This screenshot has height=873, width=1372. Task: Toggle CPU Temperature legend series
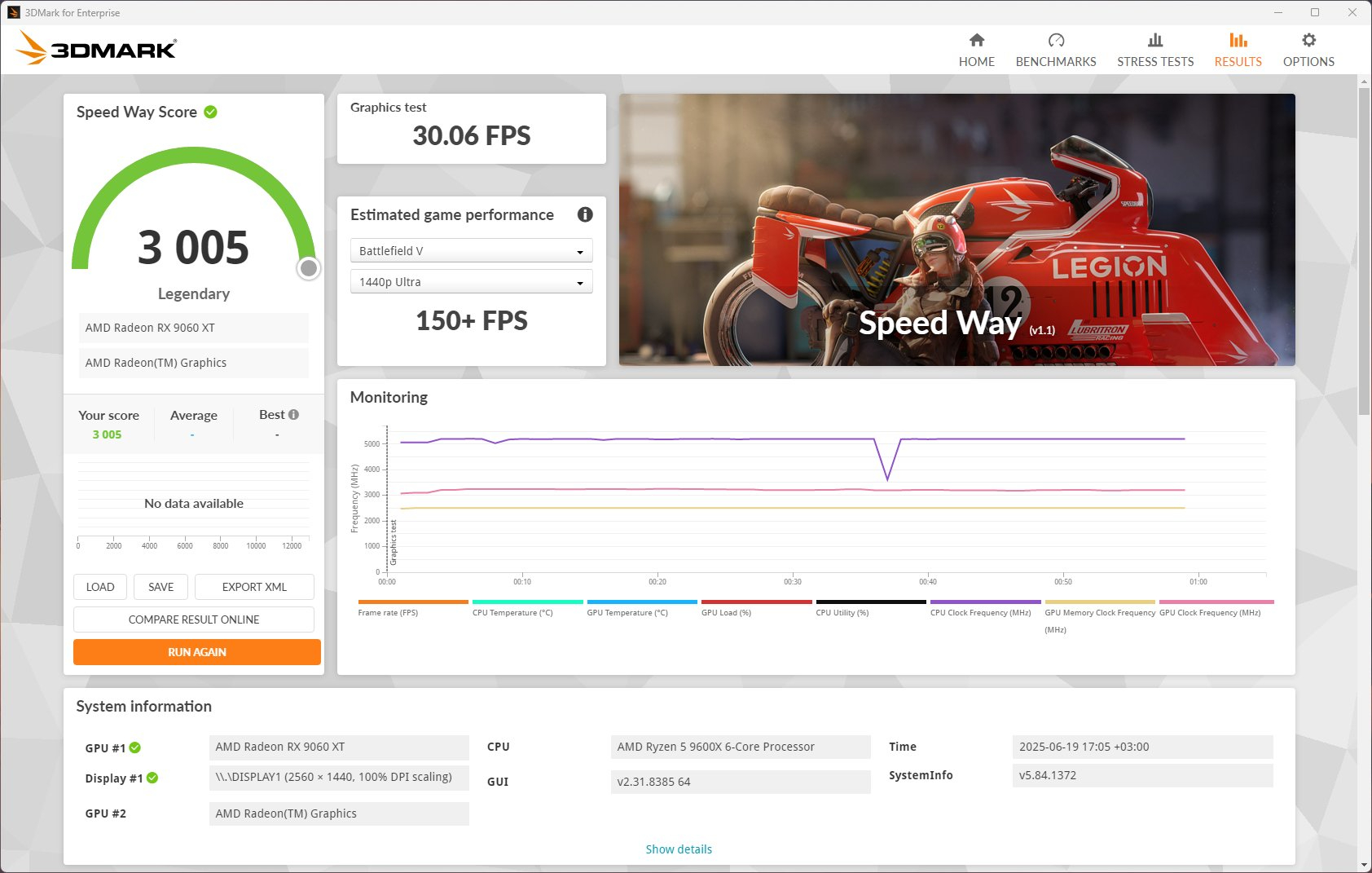527,608
